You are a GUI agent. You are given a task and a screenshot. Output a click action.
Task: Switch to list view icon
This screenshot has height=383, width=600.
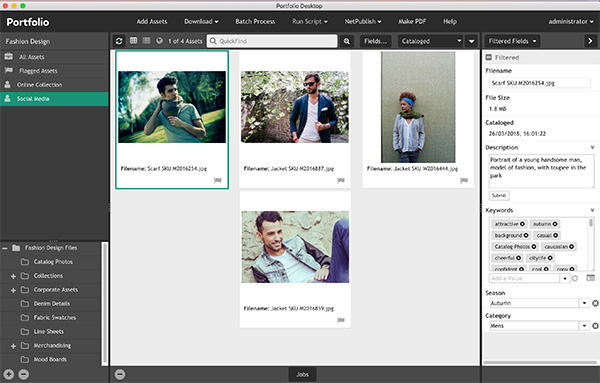pyautogui.click(x=146, y=41)
